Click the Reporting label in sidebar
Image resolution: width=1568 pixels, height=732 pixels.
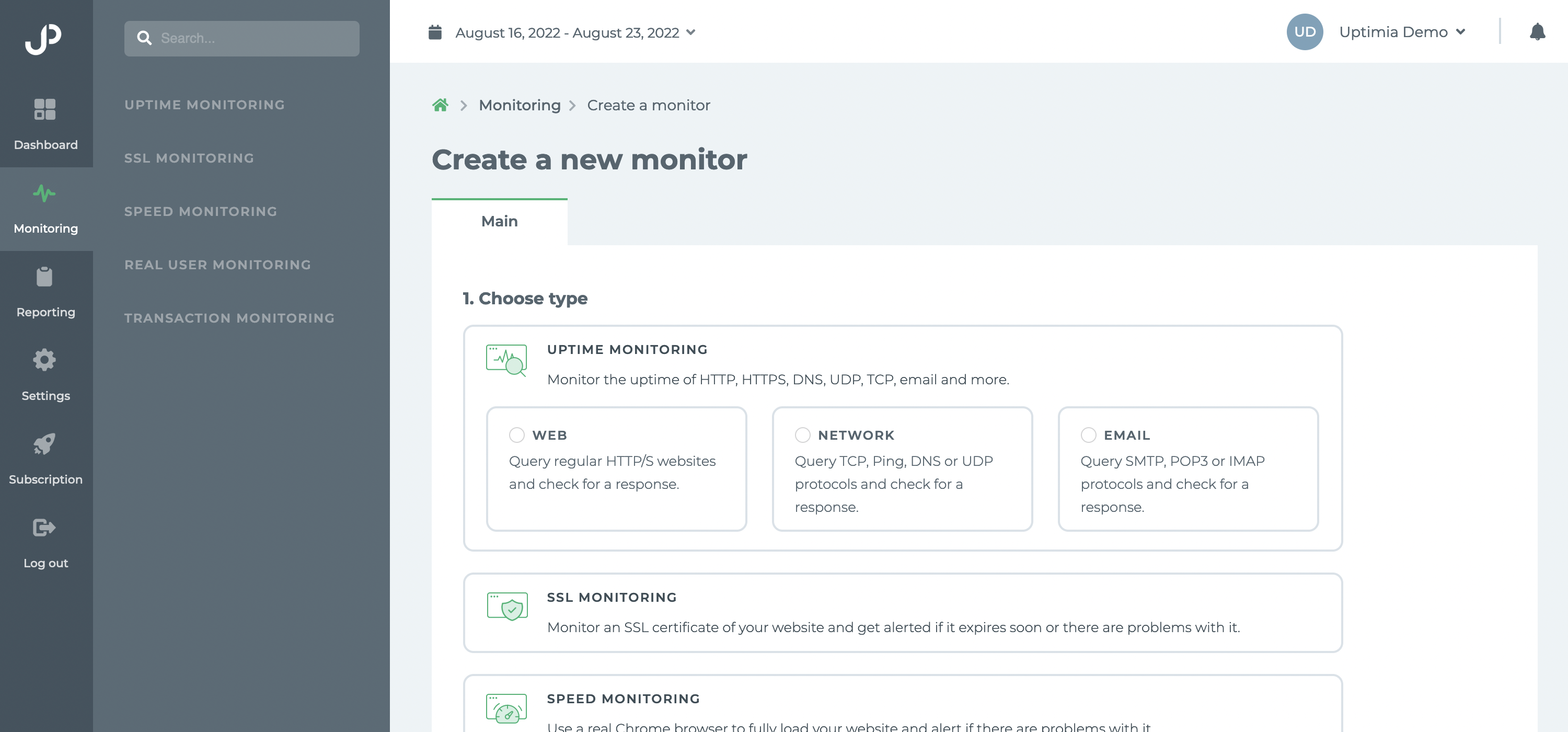45,313
